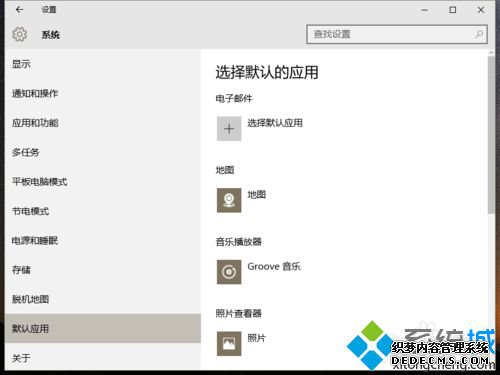
Task: Click the 音乐播放器 section label
Action: pos(239,242)
